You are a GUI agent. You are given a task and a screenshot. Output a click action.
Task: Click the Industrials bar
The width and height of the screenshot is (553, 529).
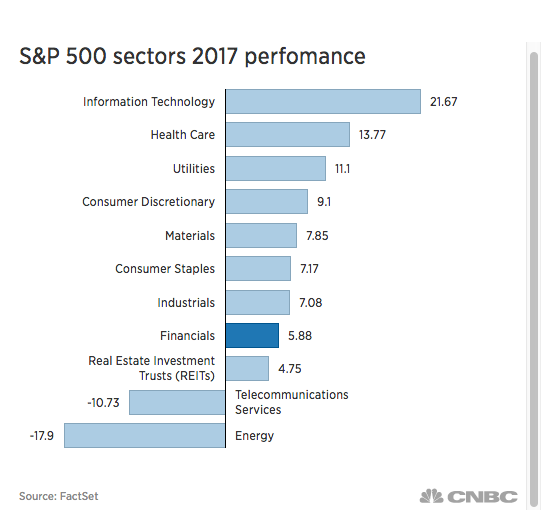258,302
